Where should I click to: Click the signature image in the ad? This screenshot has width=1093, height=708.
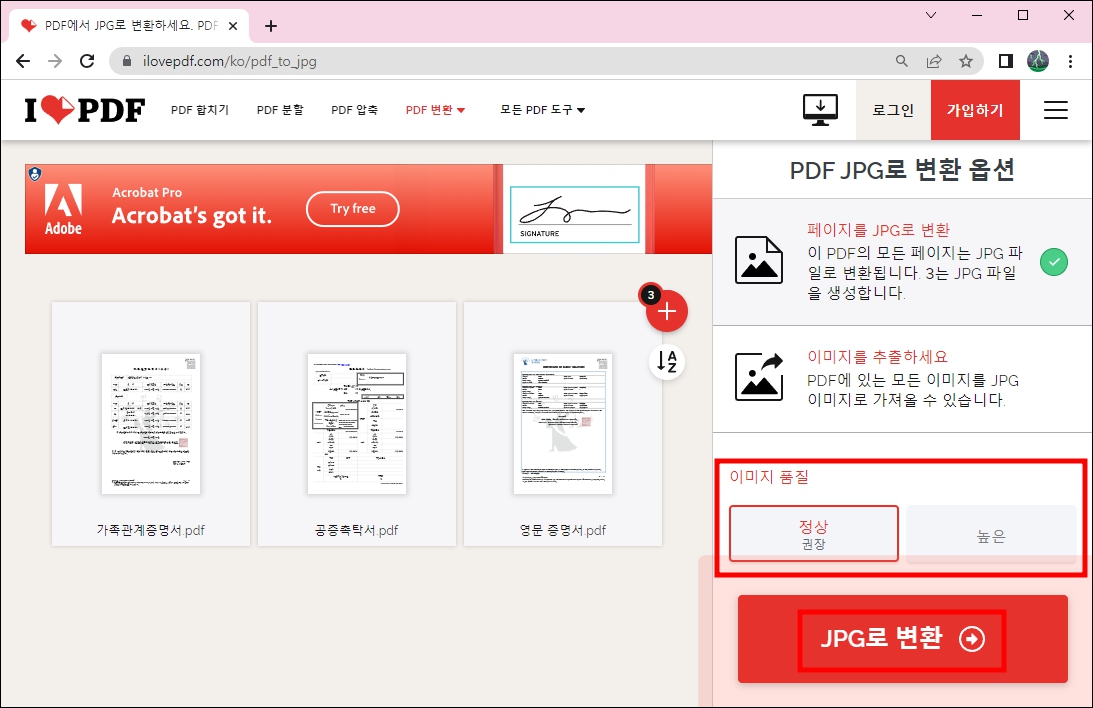coord(574,215)
